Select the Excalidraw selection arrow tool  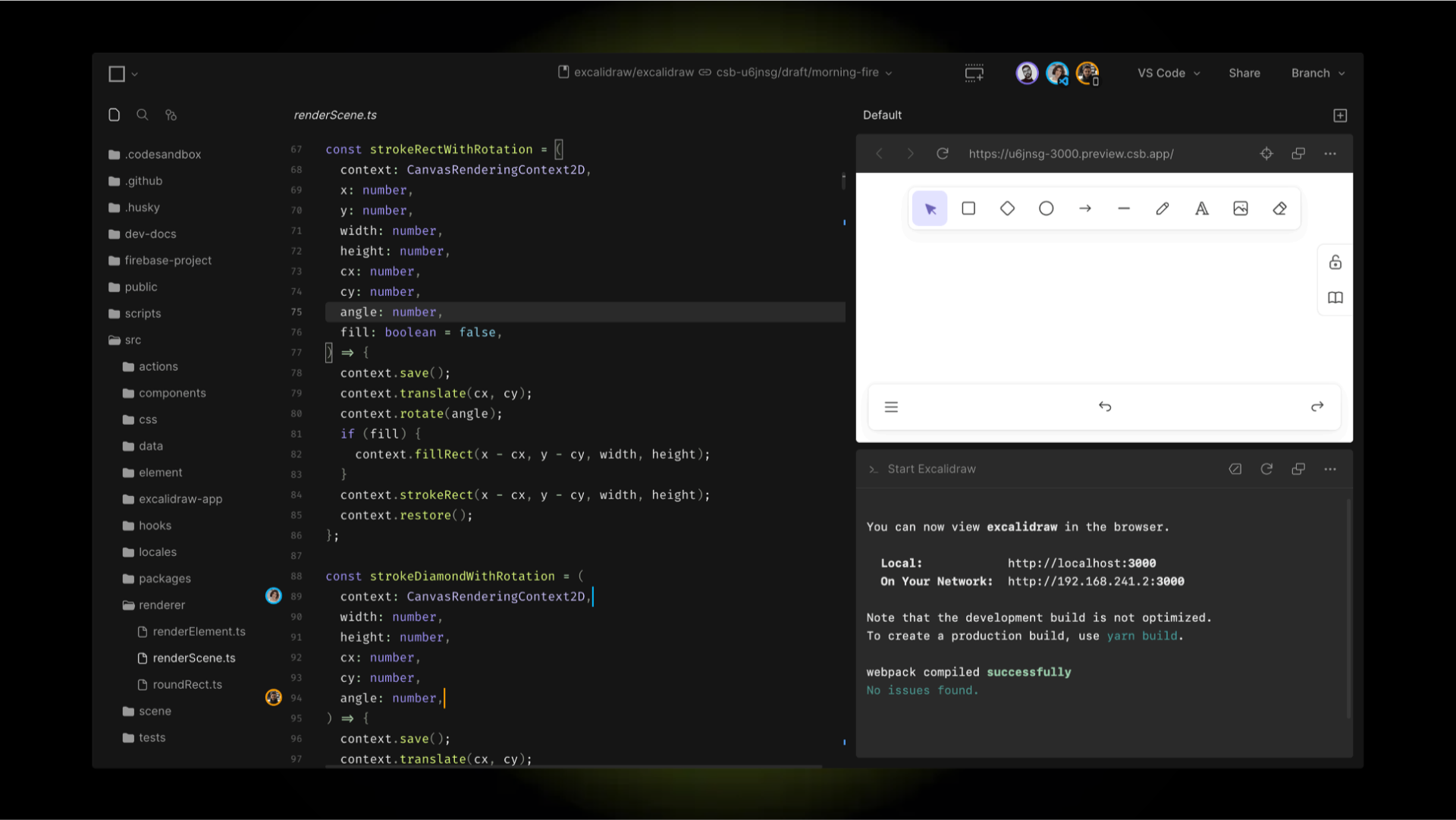930,209
